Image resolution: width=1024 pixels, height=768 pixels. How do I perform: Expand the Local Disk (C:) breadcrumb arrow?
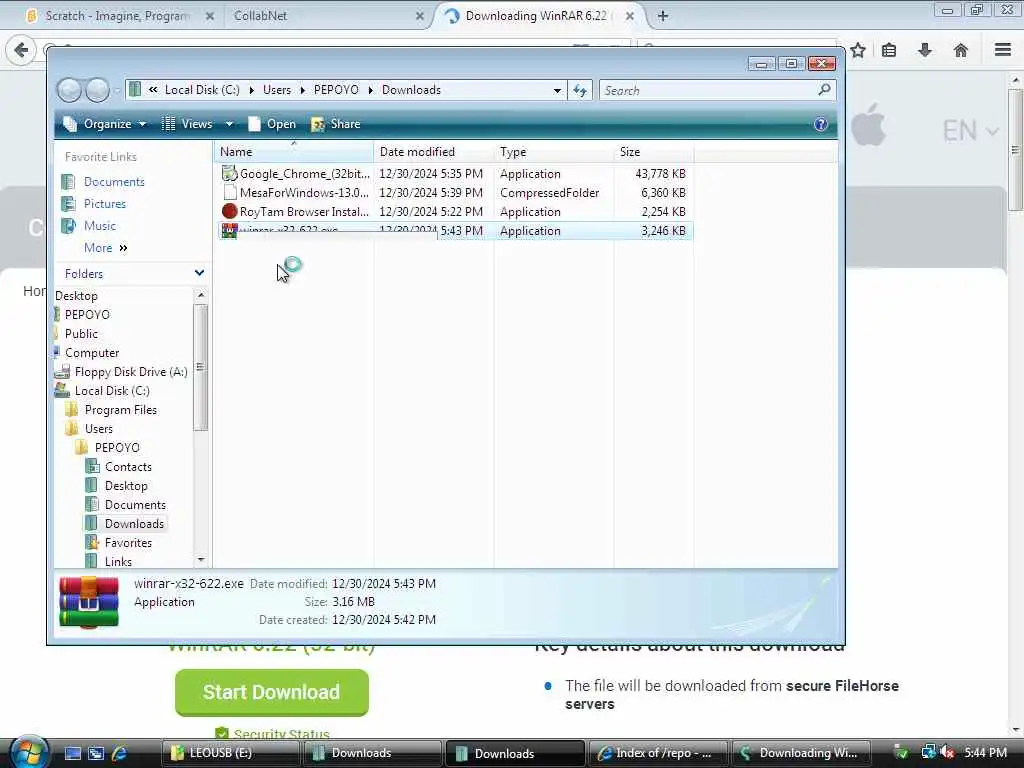[x=251, y=90]
